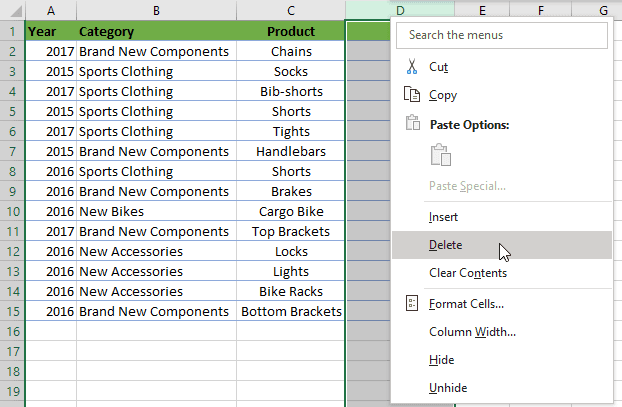Click the Paste Options clipboard icon
The width and height of the screenshot is (622, 407).
click(x=413, y=123)
